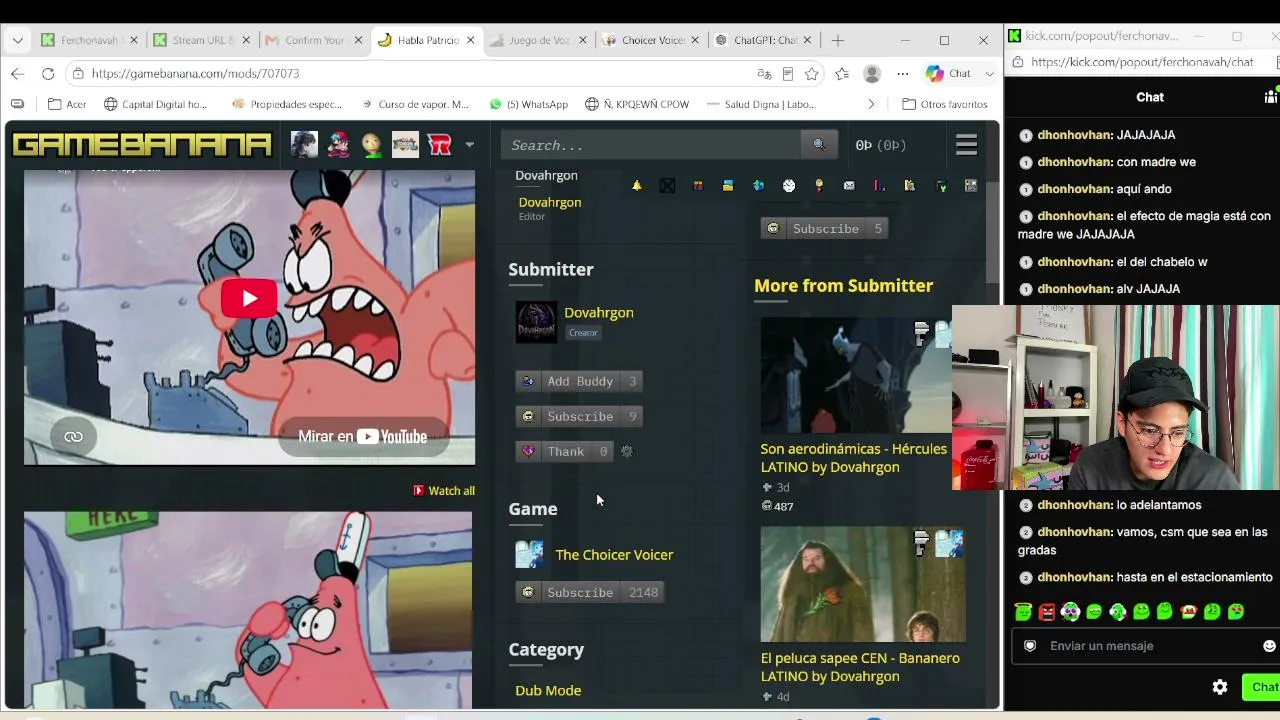
Task: Open Kick chat settings gear
Action: pos(1220,687)
